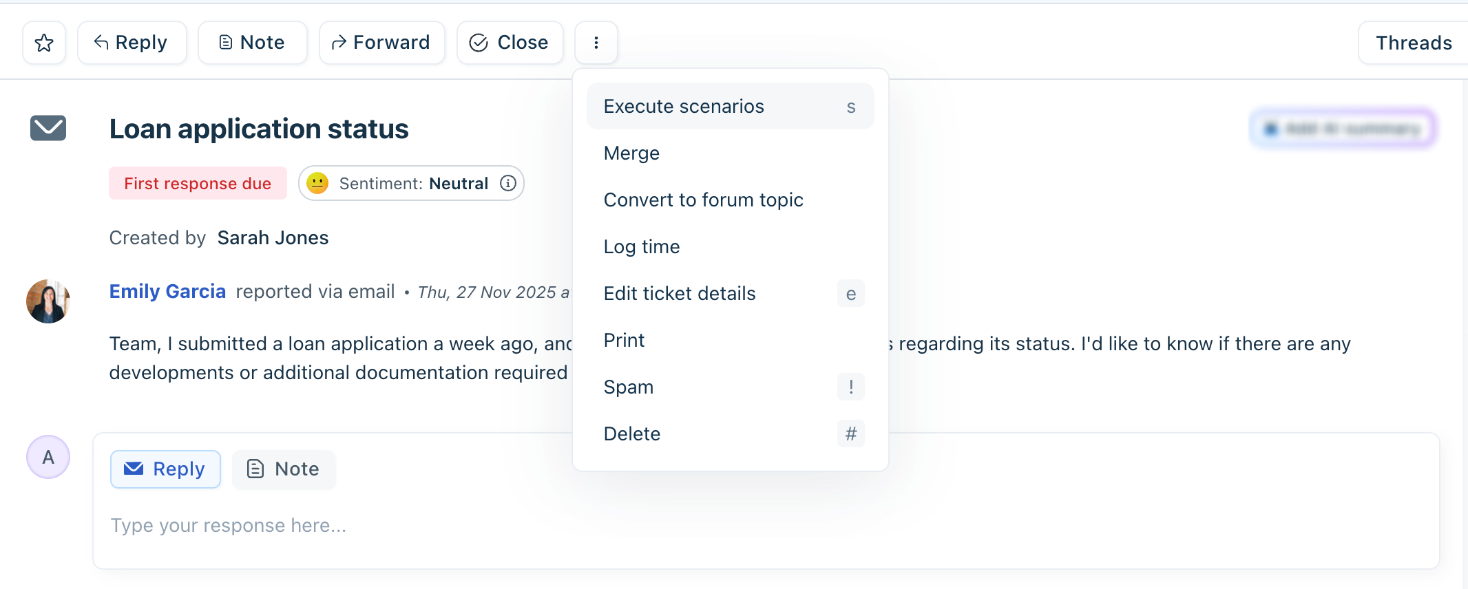Screen dimensions: 1468x589
Task: Collapse the three-dot more actions menu
Action: coord(596,43)
